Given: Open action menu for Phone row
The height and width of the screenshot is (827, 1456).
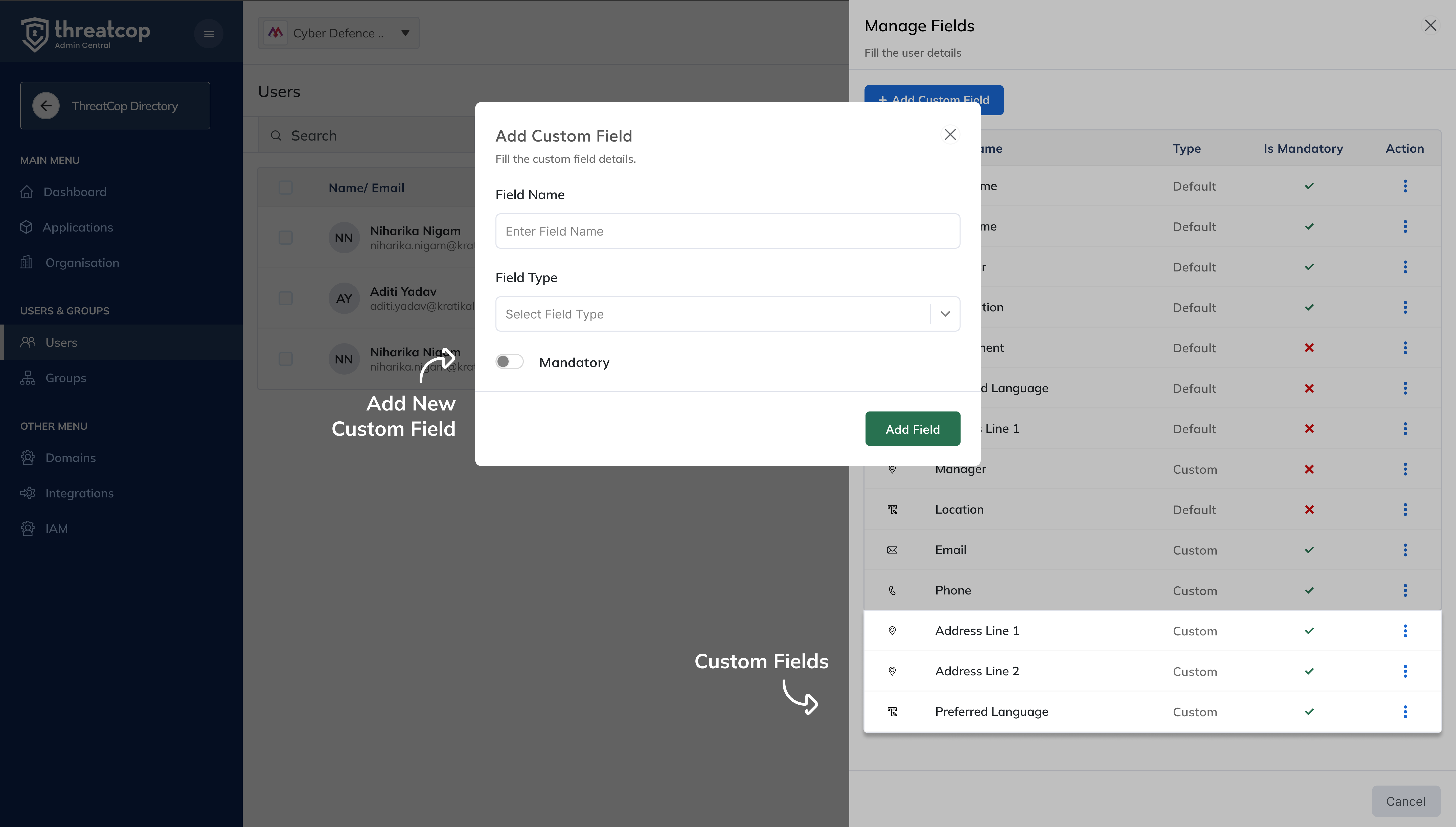Looking at the screenshot, I should [1405, 590].
